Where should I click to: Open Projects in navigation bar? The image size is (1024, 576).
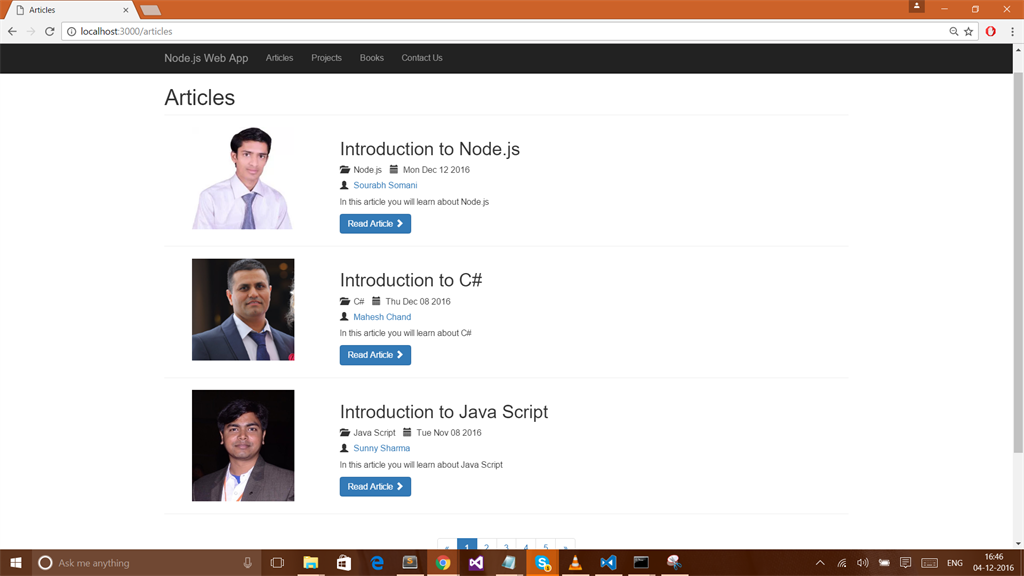pyautogui.click(x=327, y=58)
